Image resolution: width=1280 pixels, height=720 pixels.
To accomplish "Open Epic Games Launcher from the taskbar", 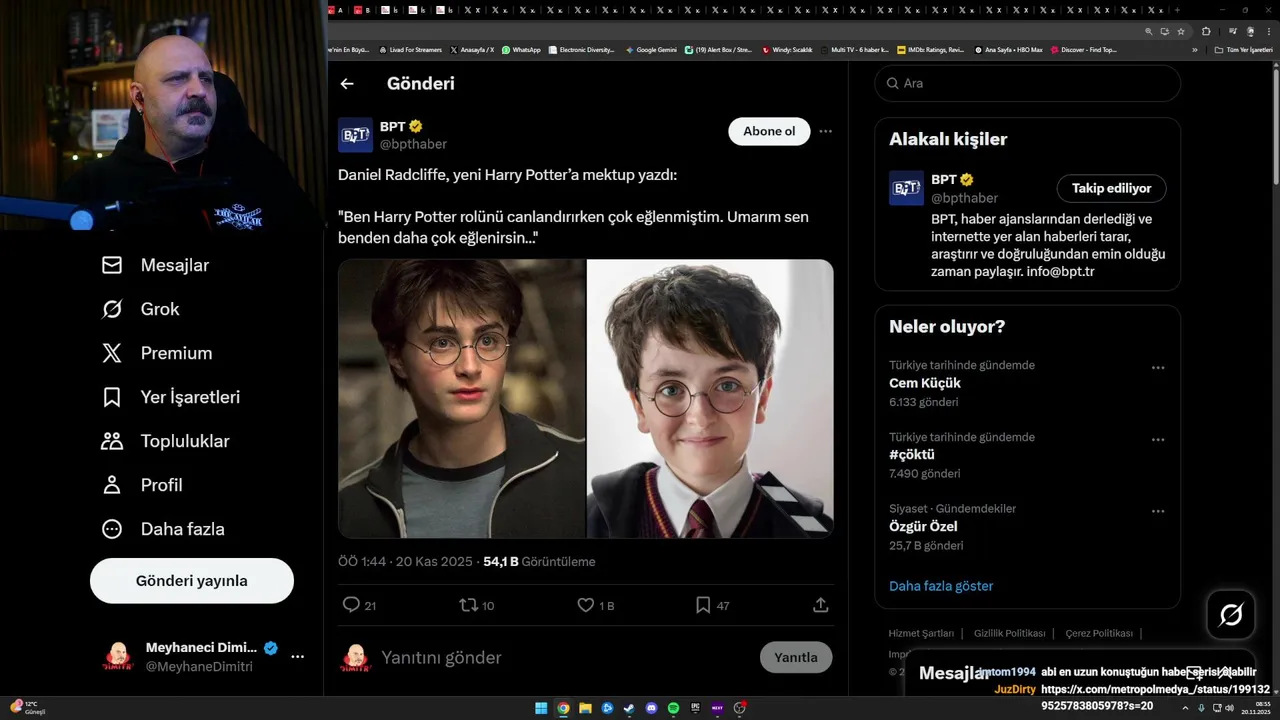I will [695, 708].
